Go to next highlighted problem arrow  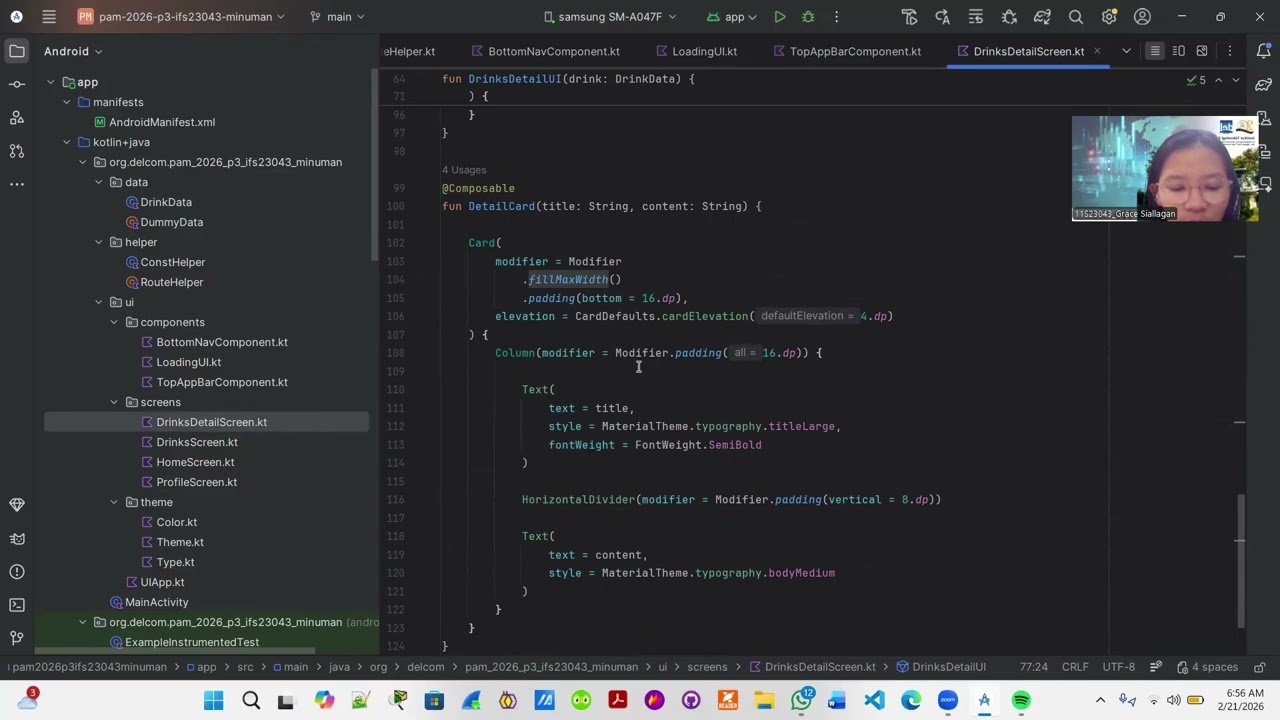point(1236,80)
